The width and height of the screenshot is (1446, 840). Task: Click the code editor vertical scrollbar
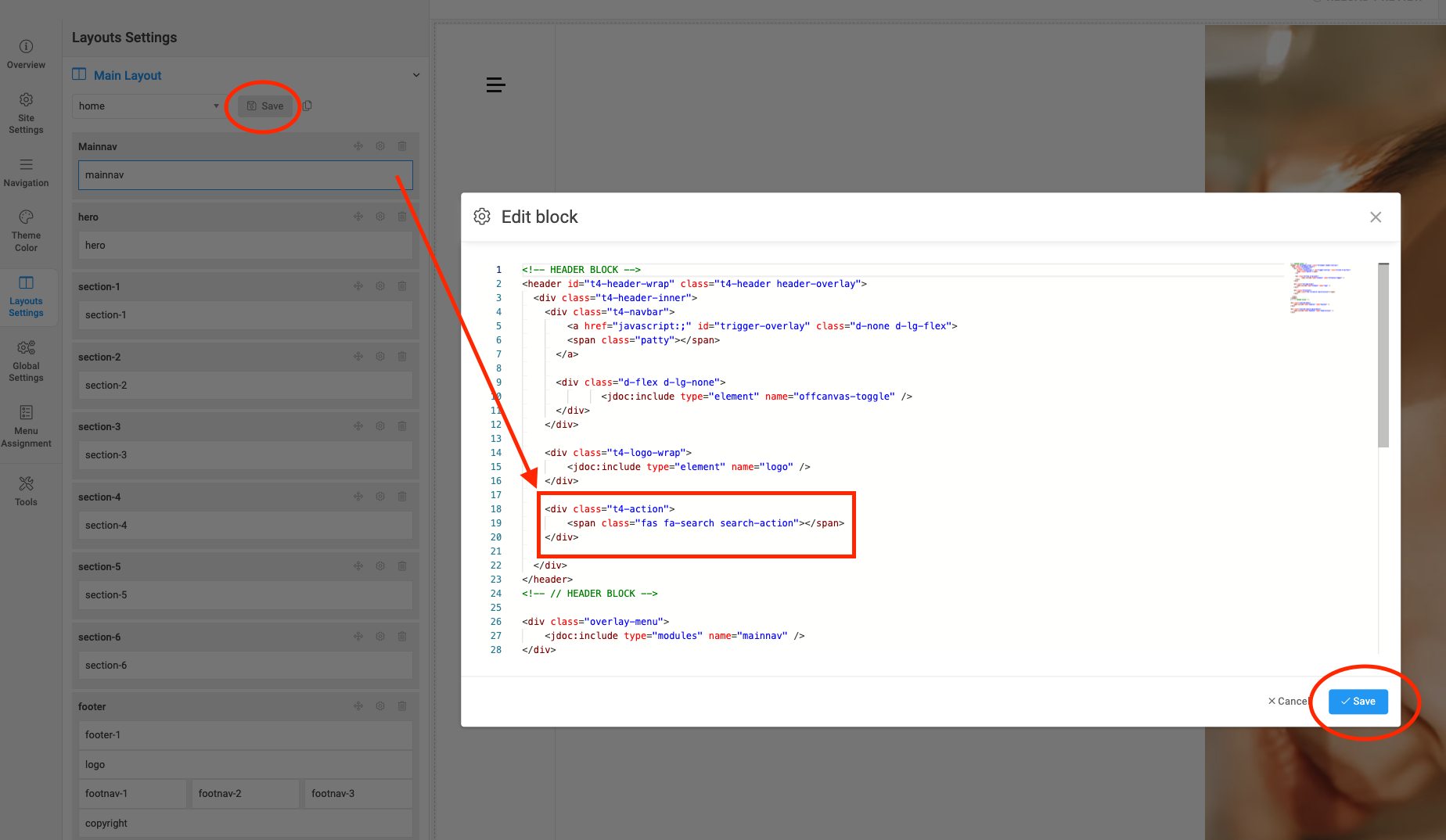[x=1383, y=356]
